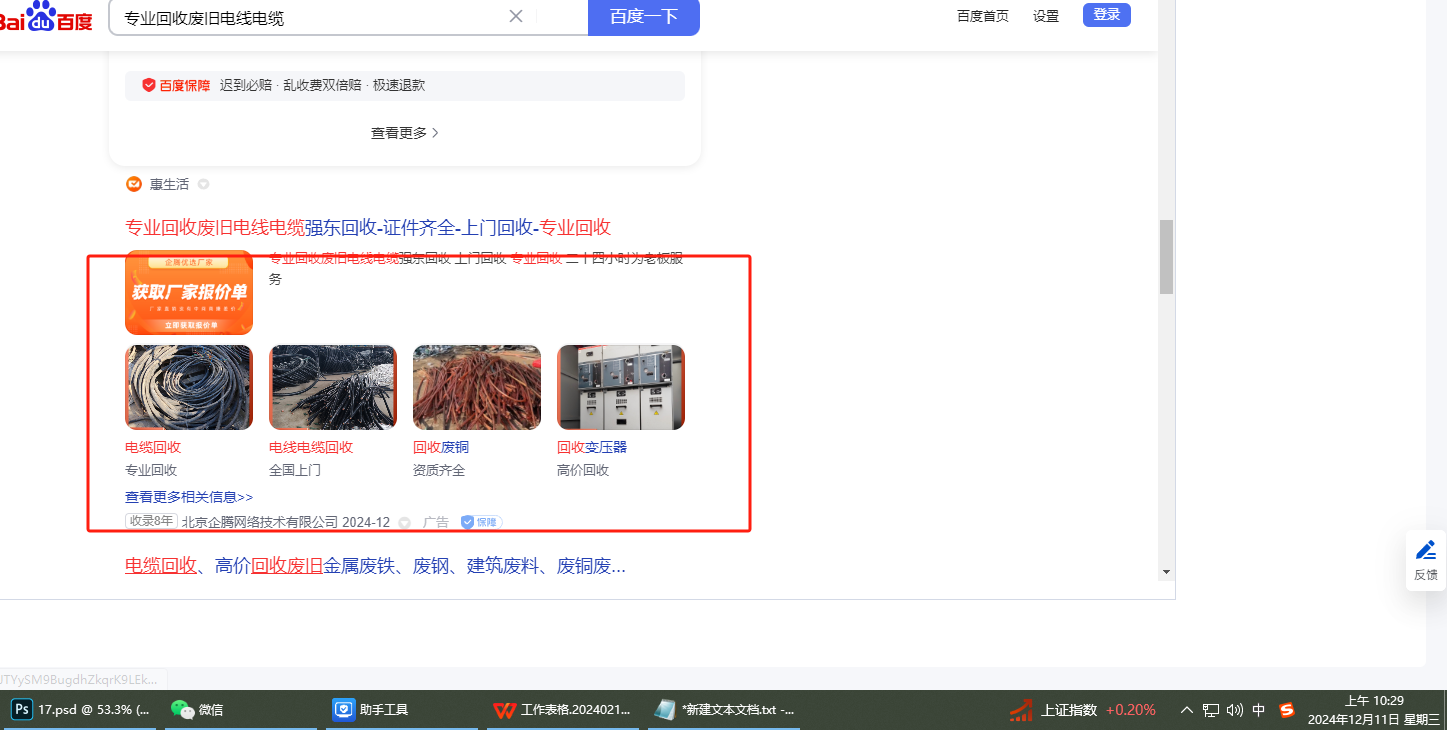The width and height of the screenshot is (1447, 730).
Task: Open the 百度首页 link
Action: (x=983, y=16)
